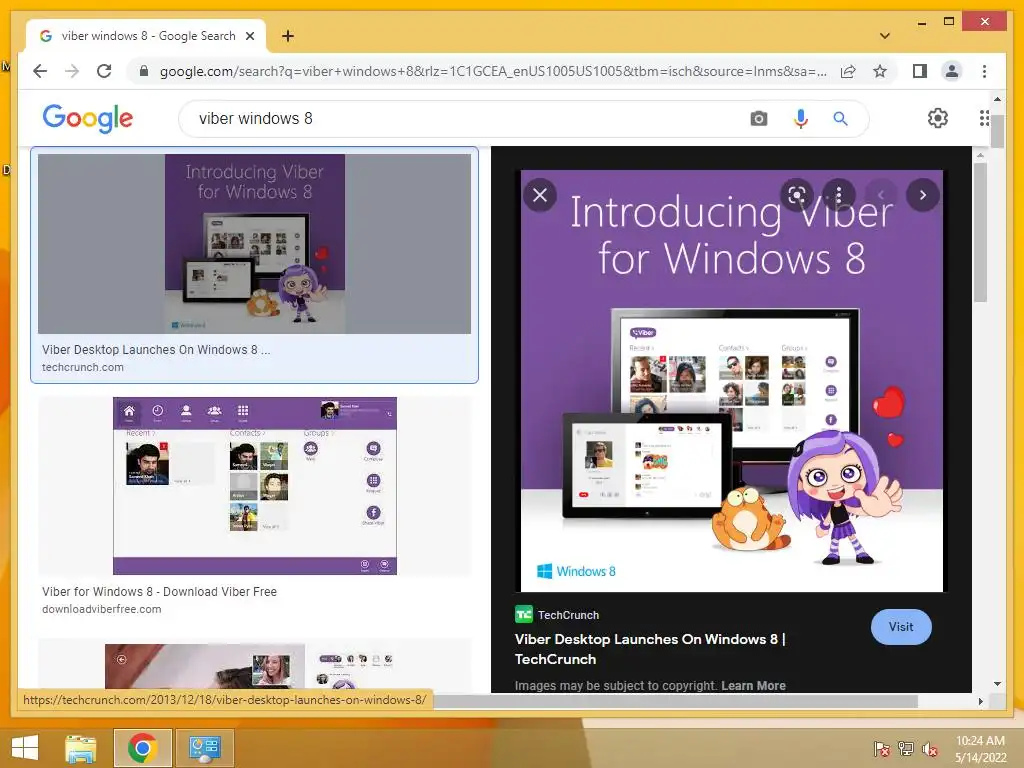The image size is (1024, 768).
Task: Reload the current page
Action: point(104,71)
